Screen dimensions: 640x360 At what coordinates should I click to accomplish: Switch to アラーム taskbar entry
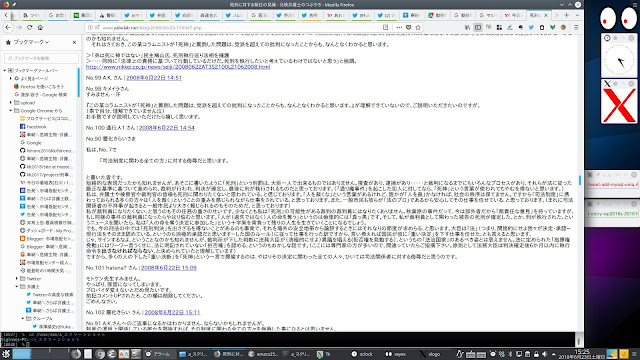coord(158,354)
